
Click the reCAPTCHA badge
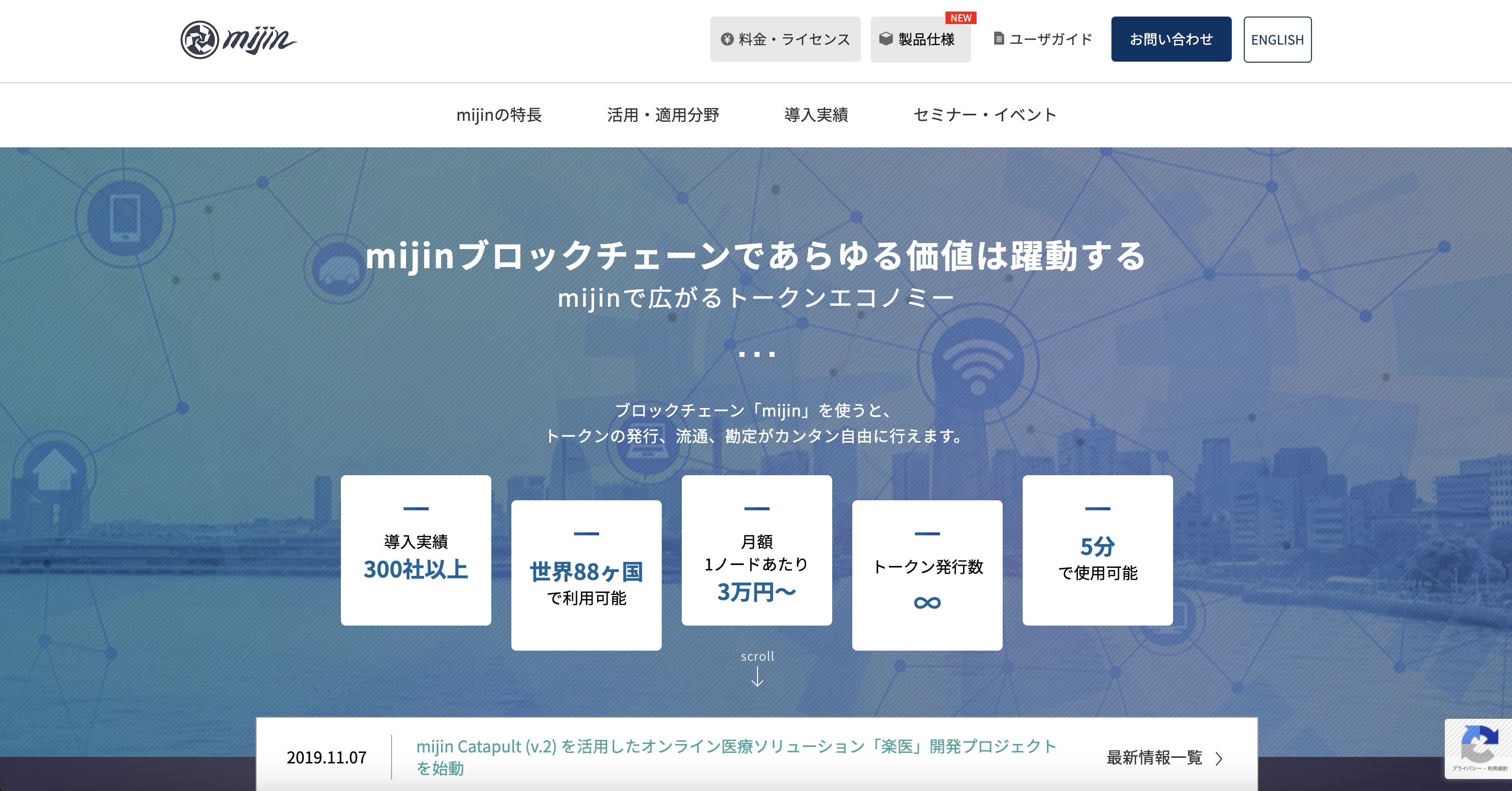coord(1478,748)
